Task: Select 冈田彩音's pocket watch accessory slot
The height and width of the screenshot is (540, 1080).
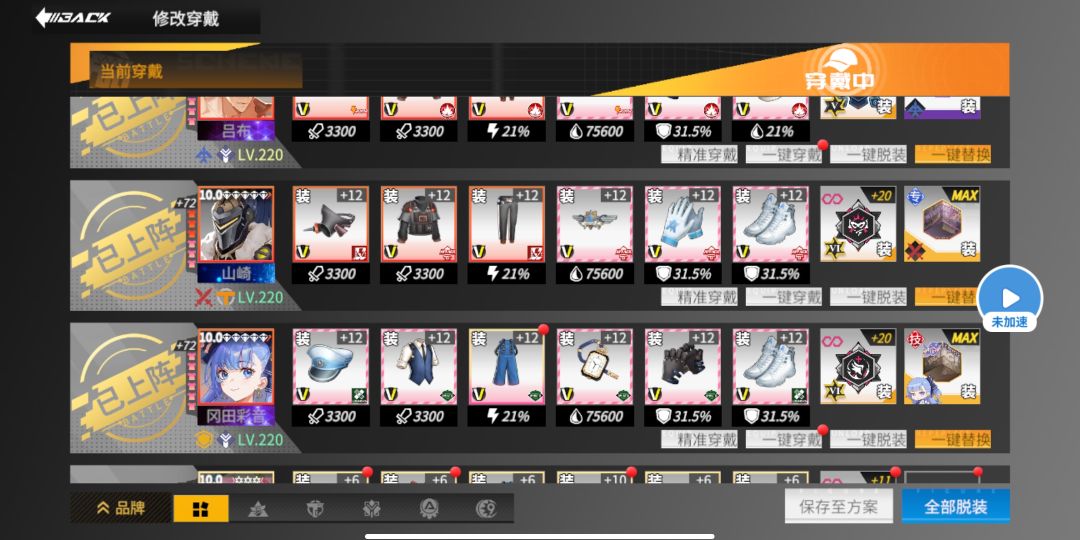Action: pos(595,366)
